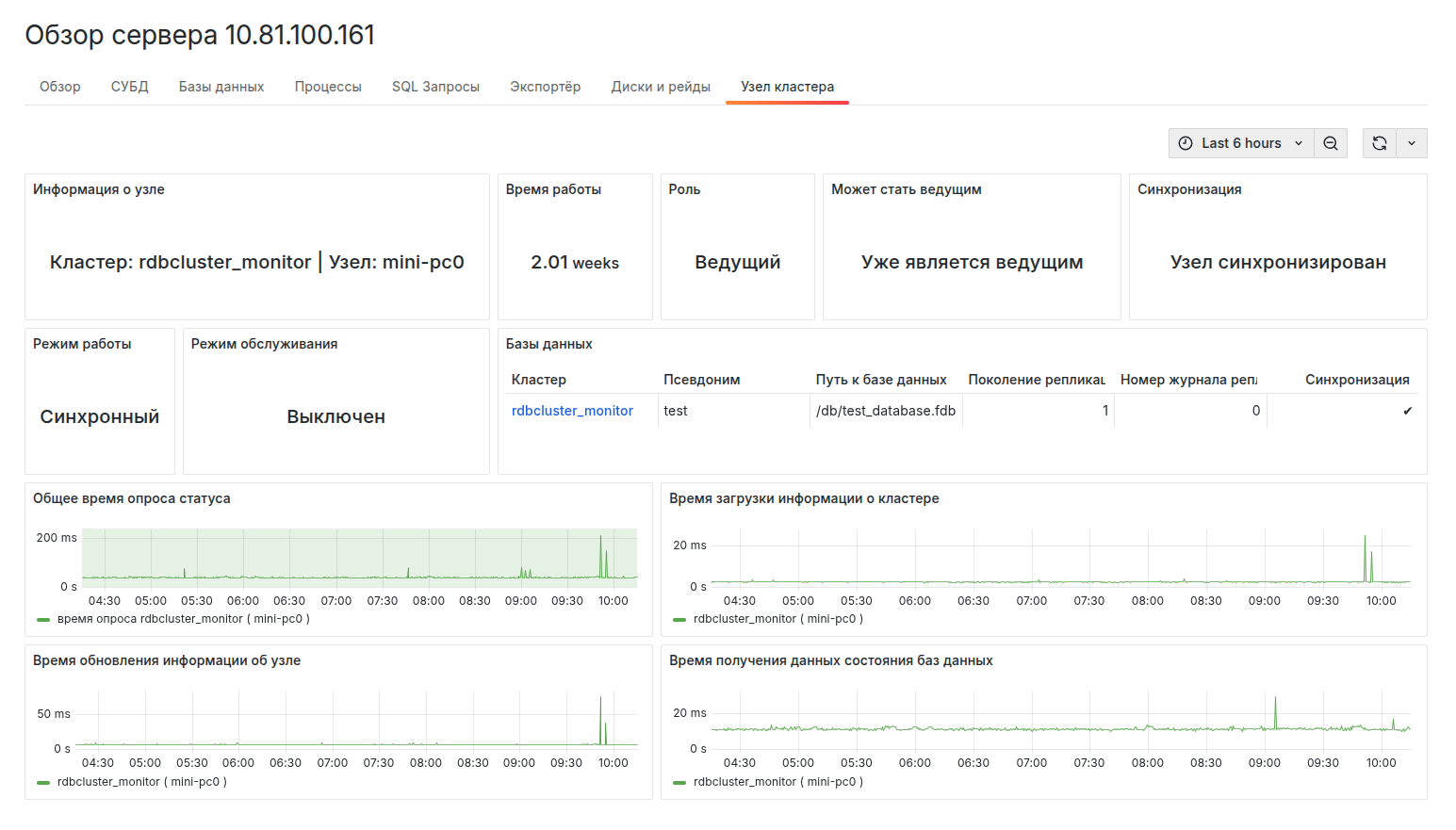Click the refresh dashboard icon
This screenshot has width=1456, height=830.
(x=1379, y=143)
